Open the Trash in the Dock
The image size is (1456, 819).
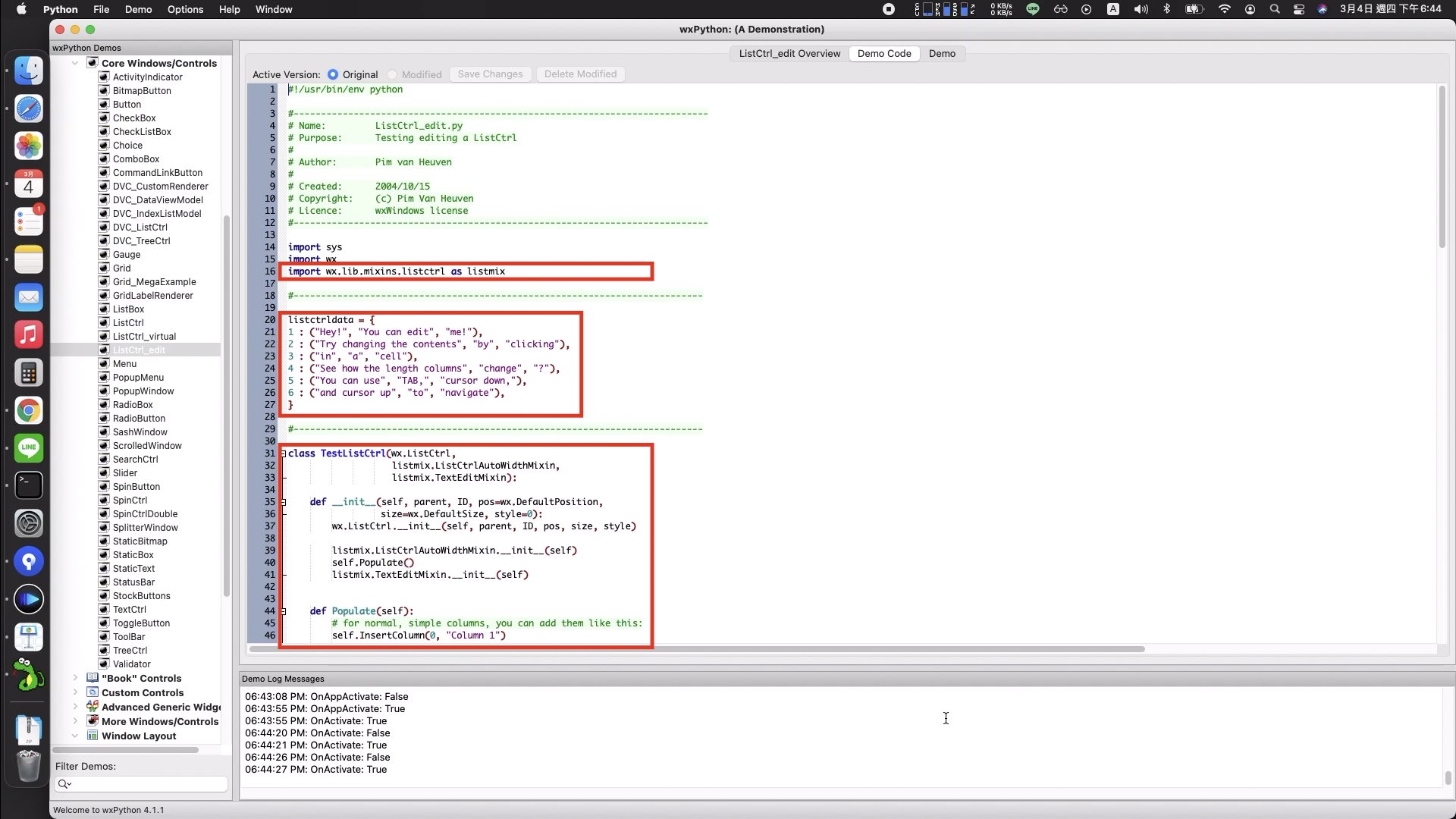tap(29, 766)
